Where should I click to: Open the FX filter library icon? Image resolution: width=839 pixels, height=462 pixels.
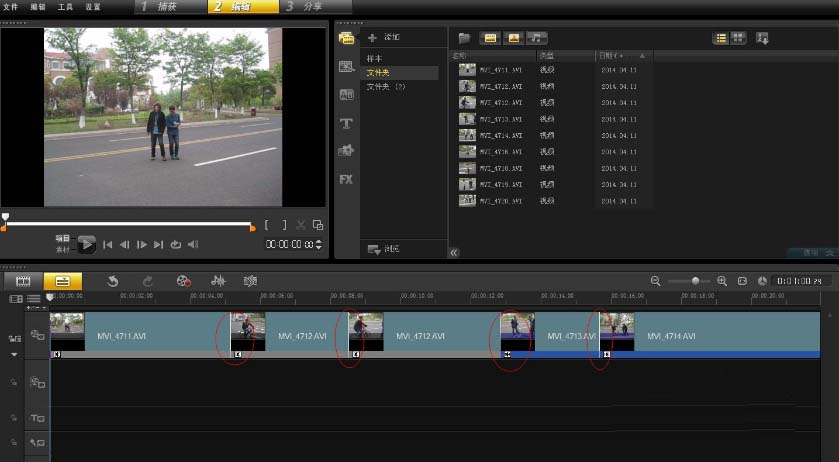tap(346, 179)
